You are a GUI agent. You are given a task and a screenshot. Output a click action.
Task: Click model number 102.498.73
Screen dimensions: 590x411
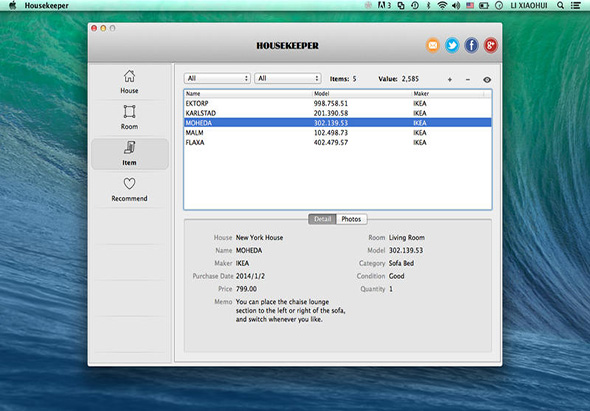pos(331,133)
